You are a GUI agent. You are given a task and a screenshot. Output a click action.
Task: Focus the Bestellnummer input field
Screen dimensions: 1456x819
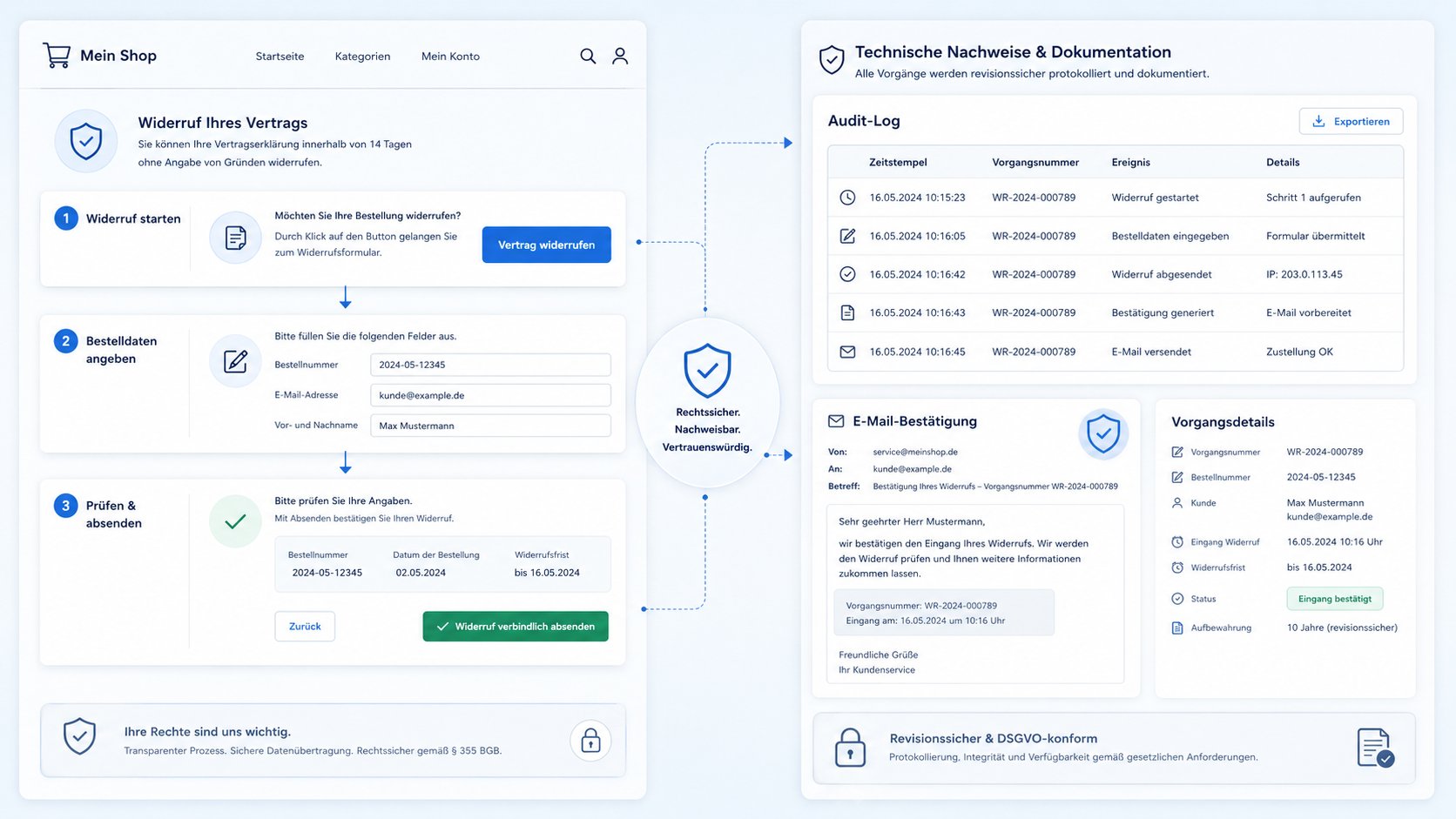click(x=490, y=365)
